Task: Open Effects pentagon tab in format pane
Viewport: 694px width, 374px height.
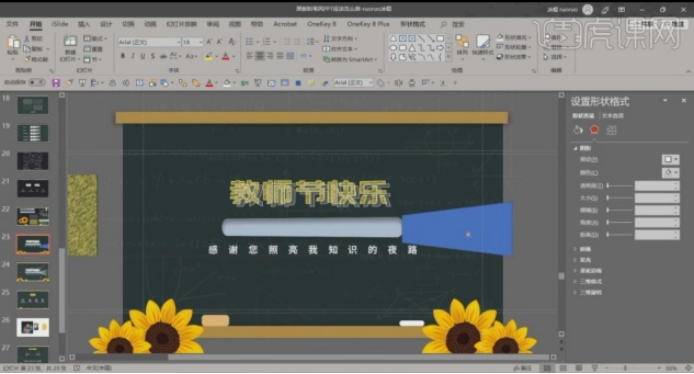Action: (x=594, y=130)
